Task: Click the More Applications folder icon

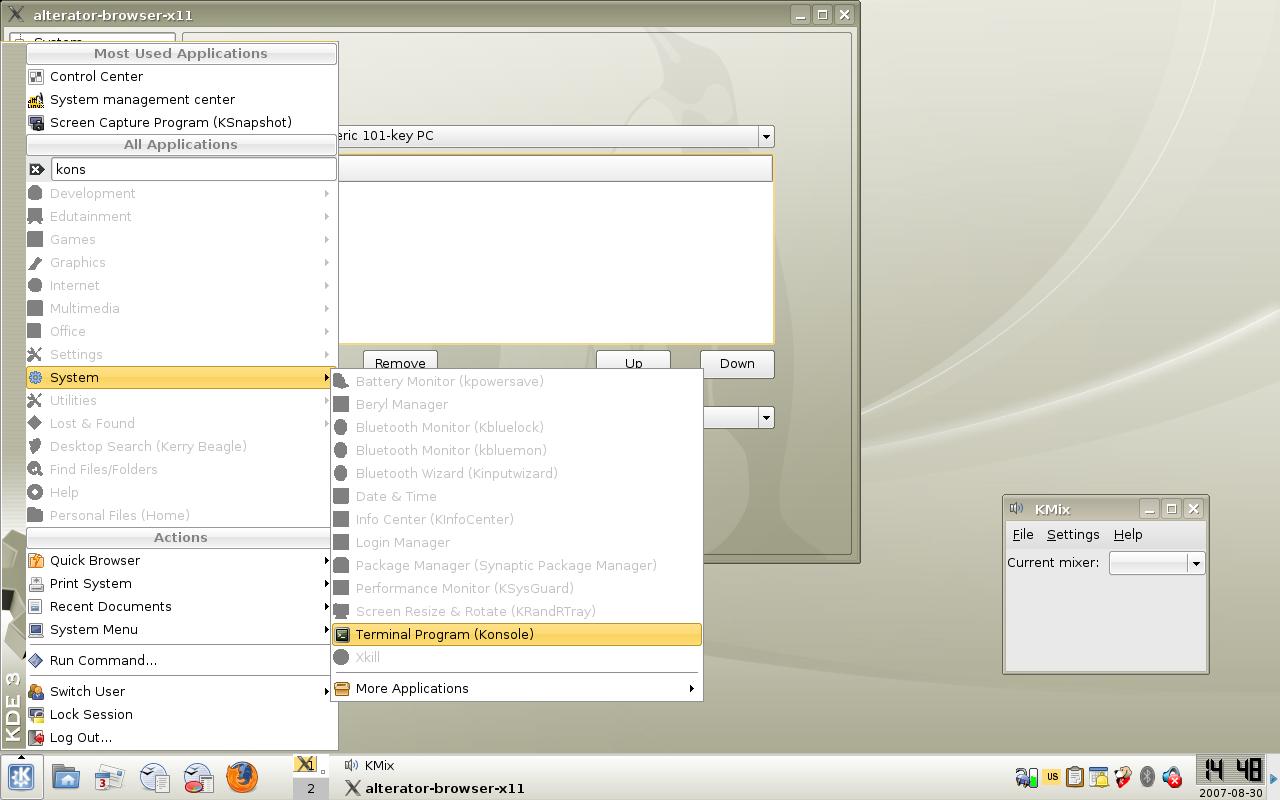Action: click(342, 688)
